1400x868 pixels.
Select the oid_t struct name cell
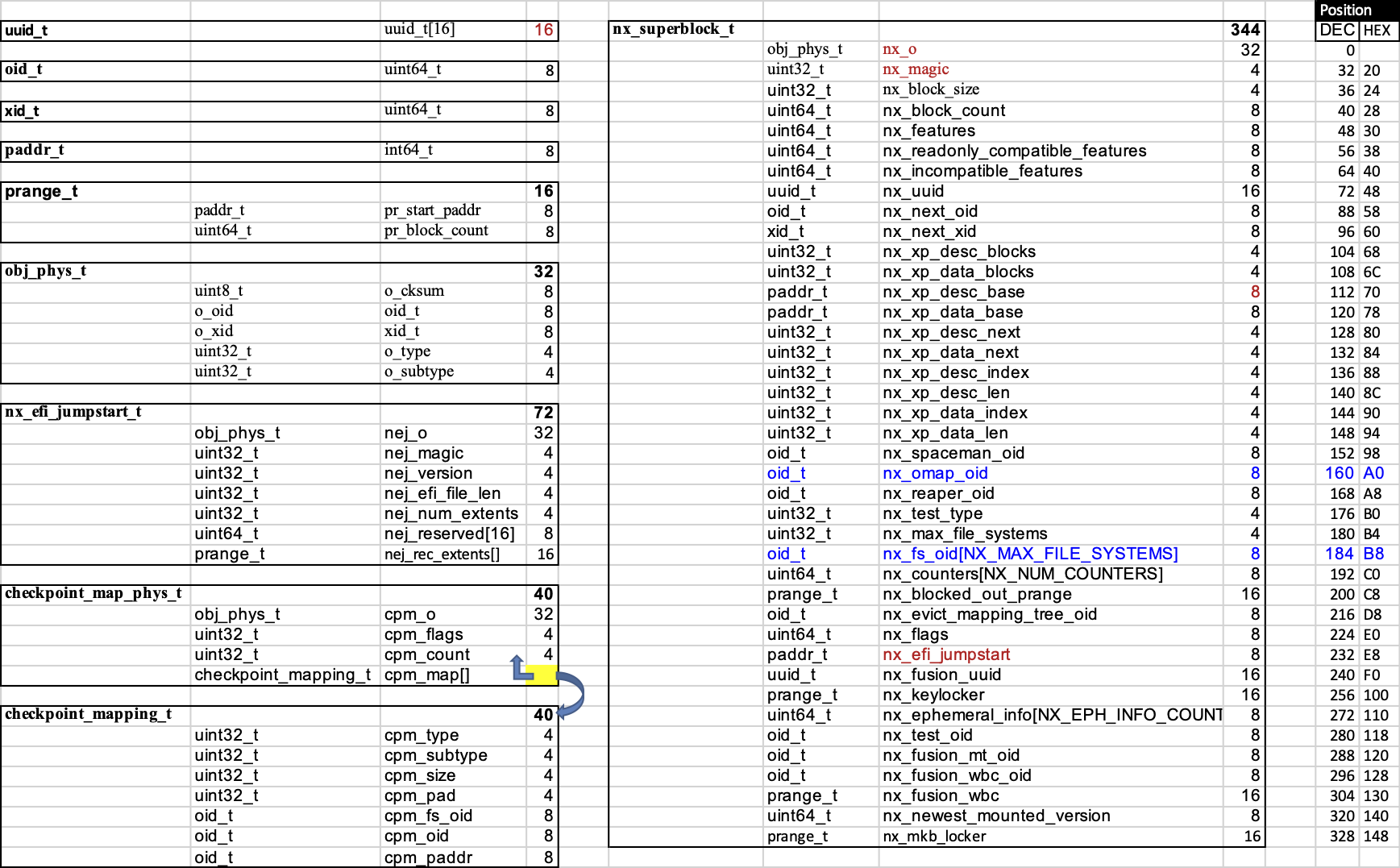coord(95,71)
